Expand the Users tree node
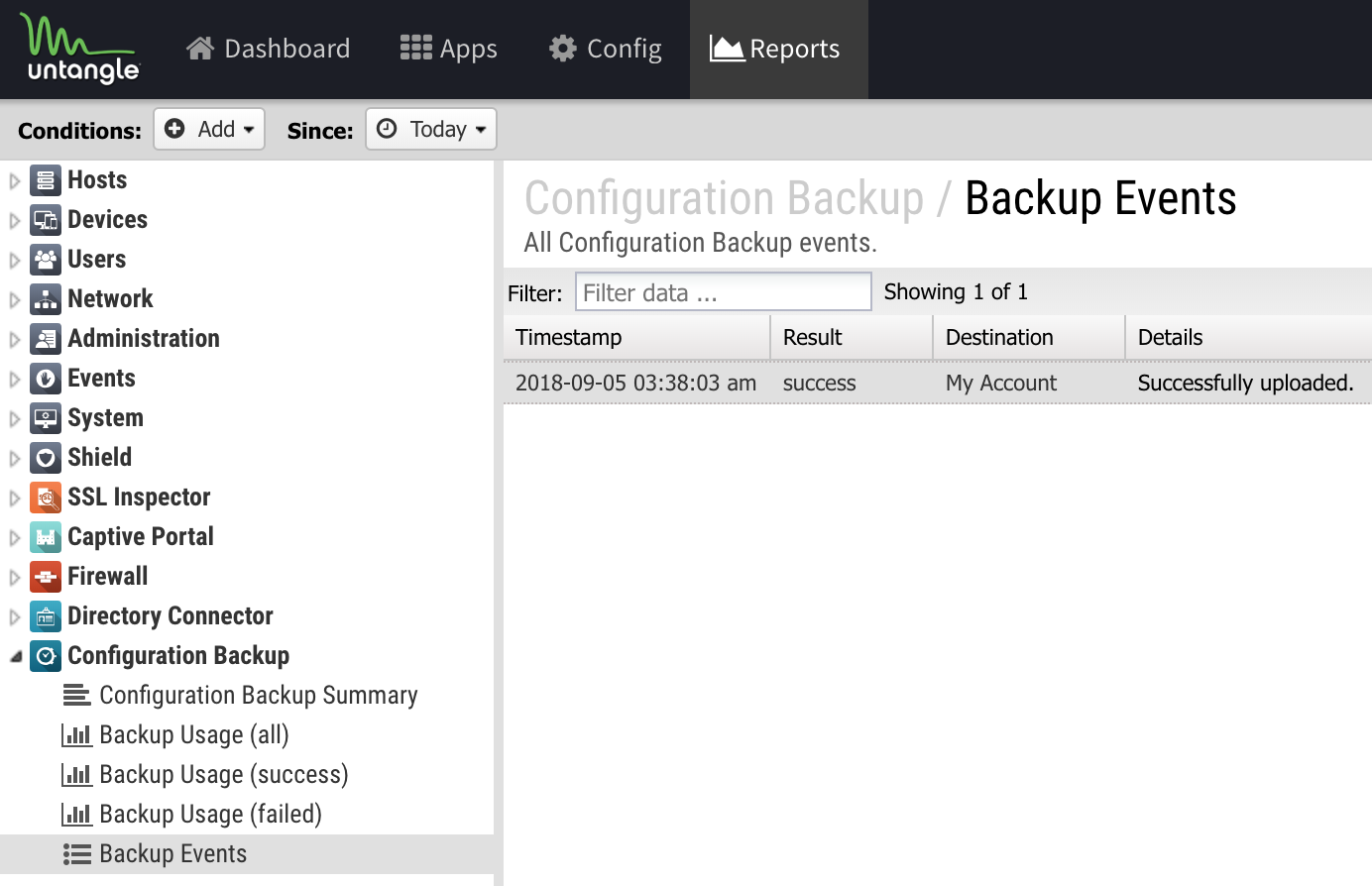This screenshot has width=1372, height=886. [15, 261]
